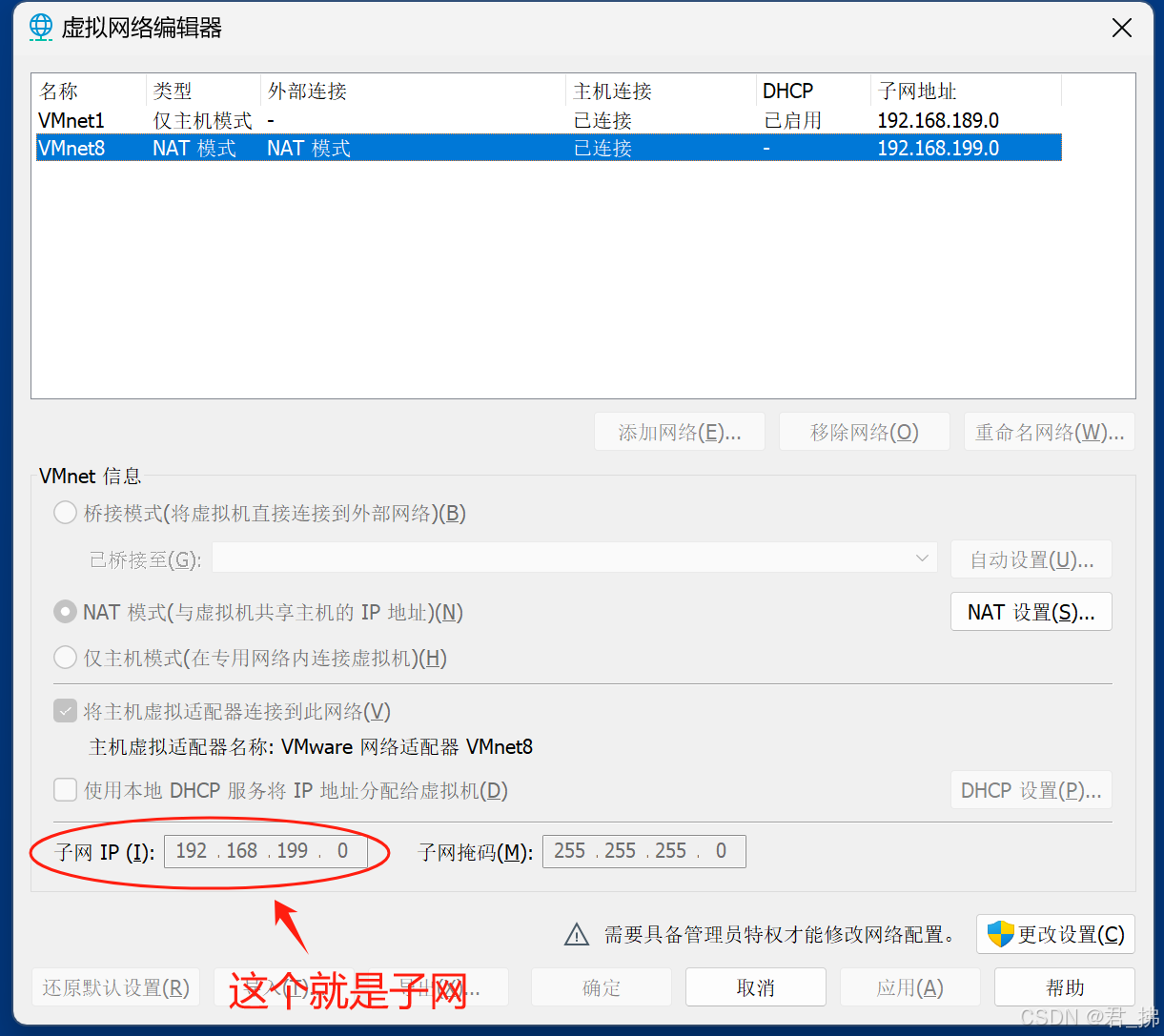
Task: Click 已连接 cell in VMnet8 row
Action: 602,149
